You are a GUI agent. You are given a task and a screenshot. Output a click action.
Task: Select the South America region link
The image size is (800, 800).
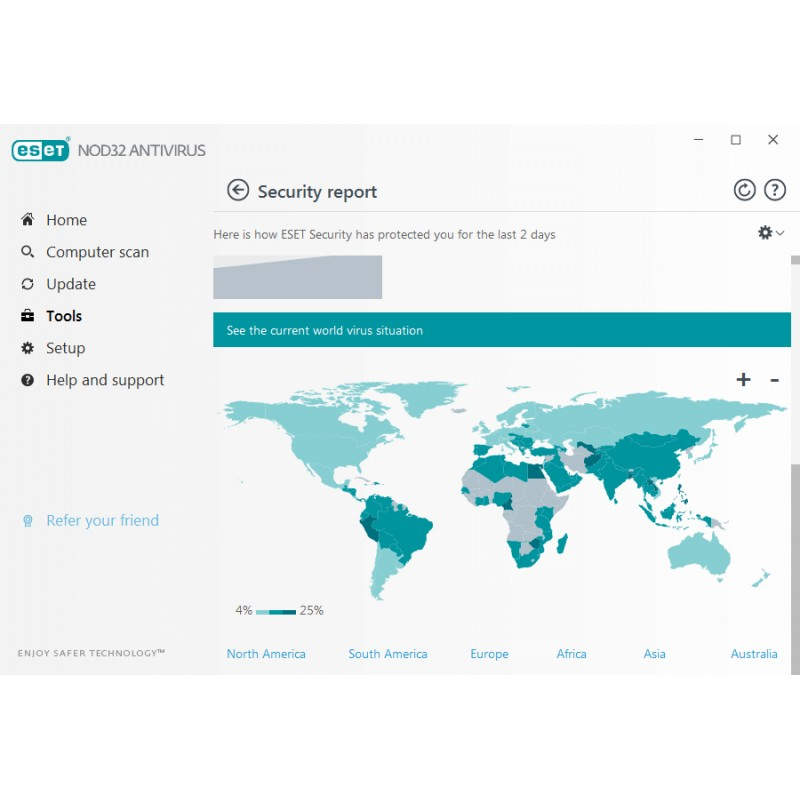tap(387, 654)
